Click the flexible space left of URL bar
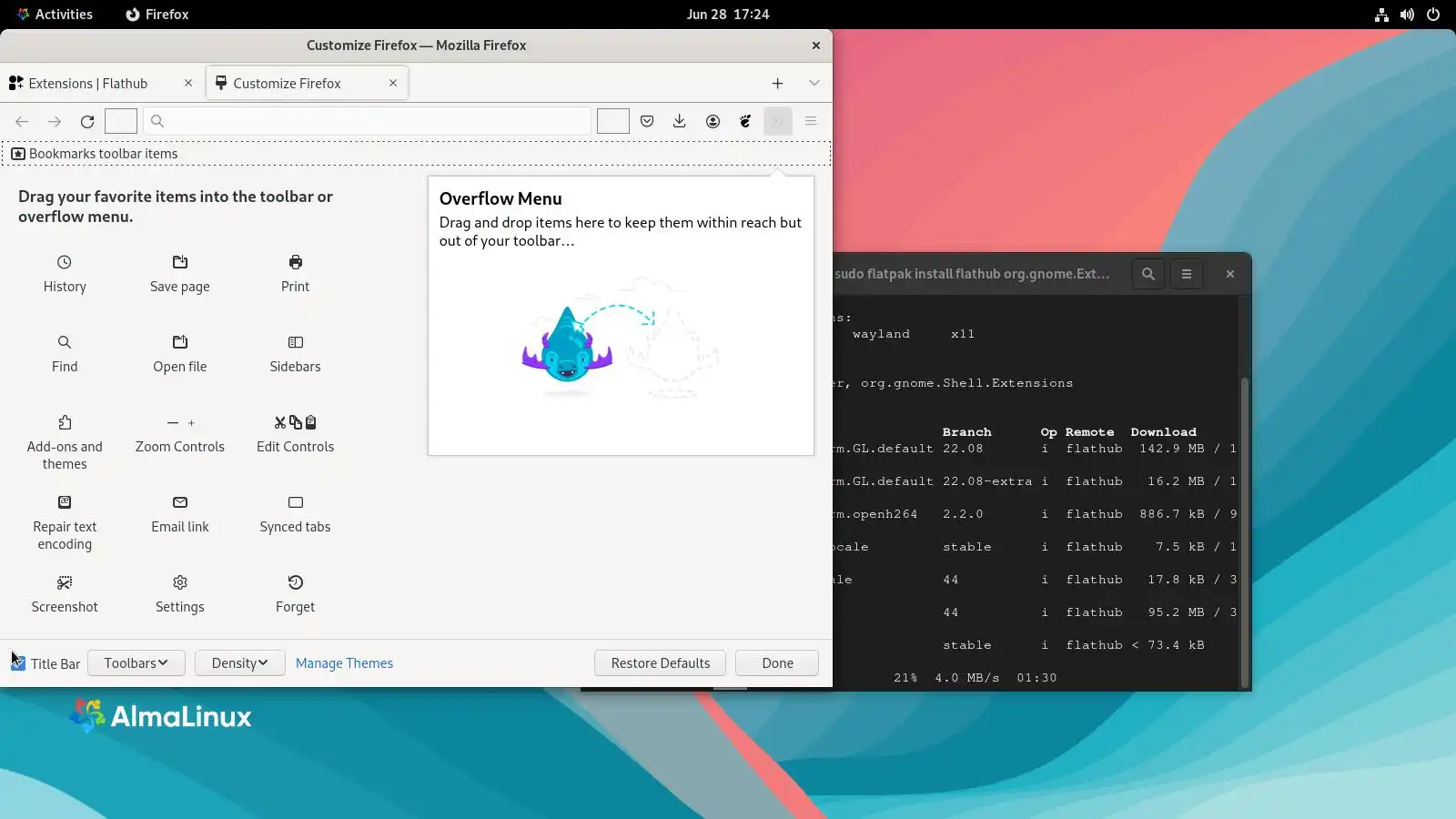The height and width of the screenshot is (819, 1456). (121, 121)
